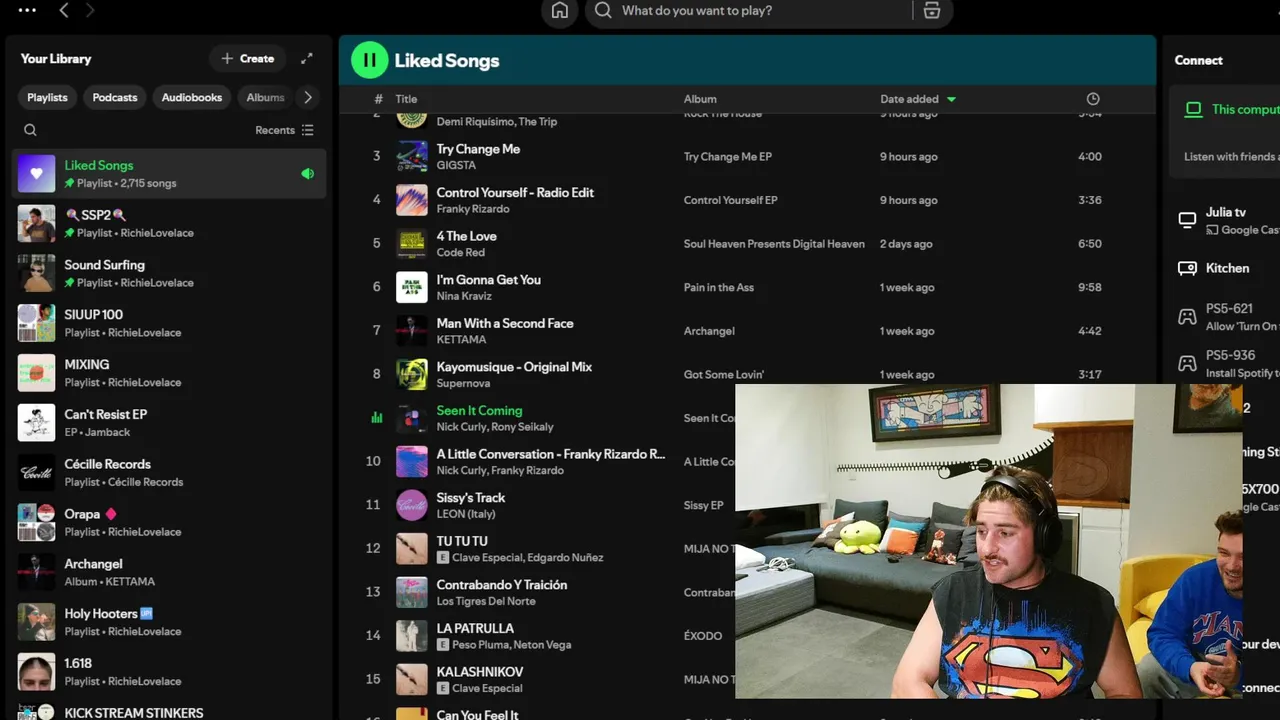1280x720 pixels.
Task: Search within Your Library
Action: point(30,130)
